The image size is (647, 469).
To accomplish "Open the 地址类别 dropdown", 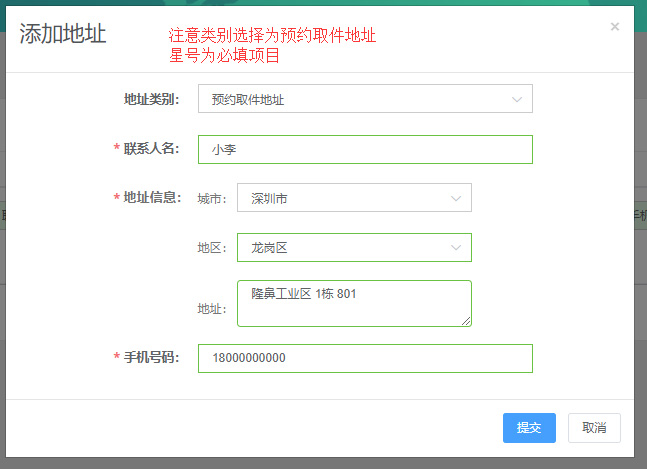I will [365, 99].
